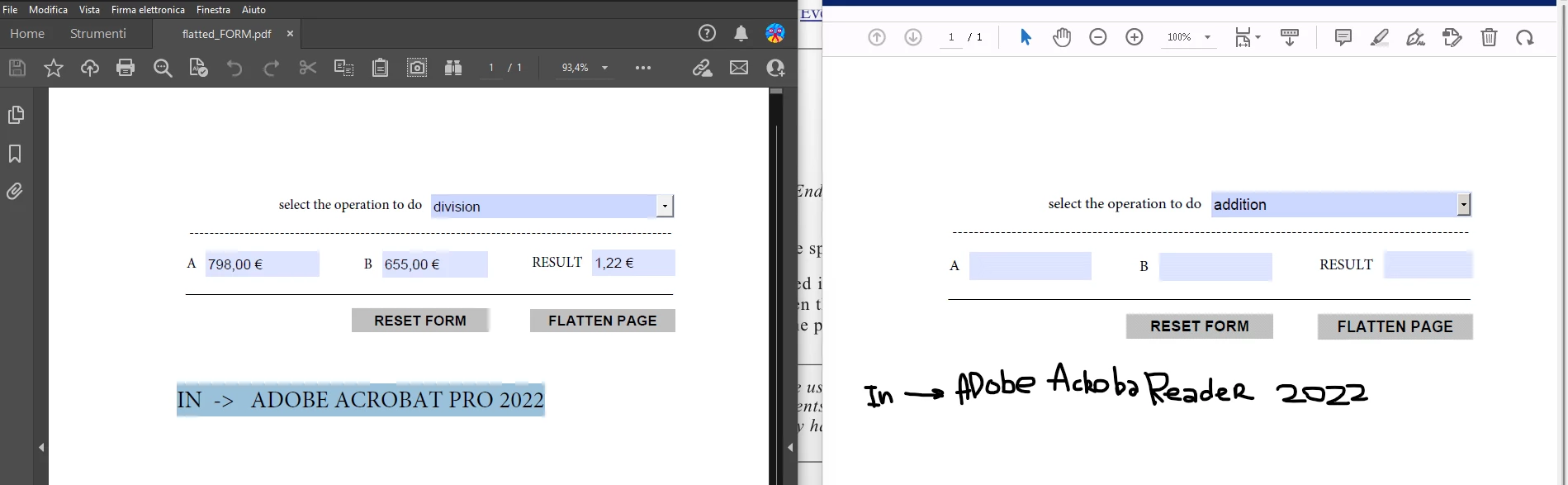Choose the arrow selection tool in Reader
The height and width of the screenshot is (485, 1568).
pos(1026,37)
